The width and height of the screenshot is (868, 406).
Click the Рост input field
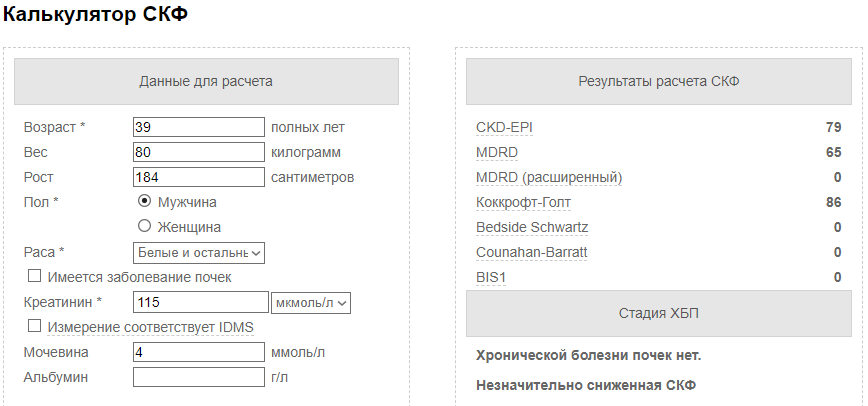(199, 177)
